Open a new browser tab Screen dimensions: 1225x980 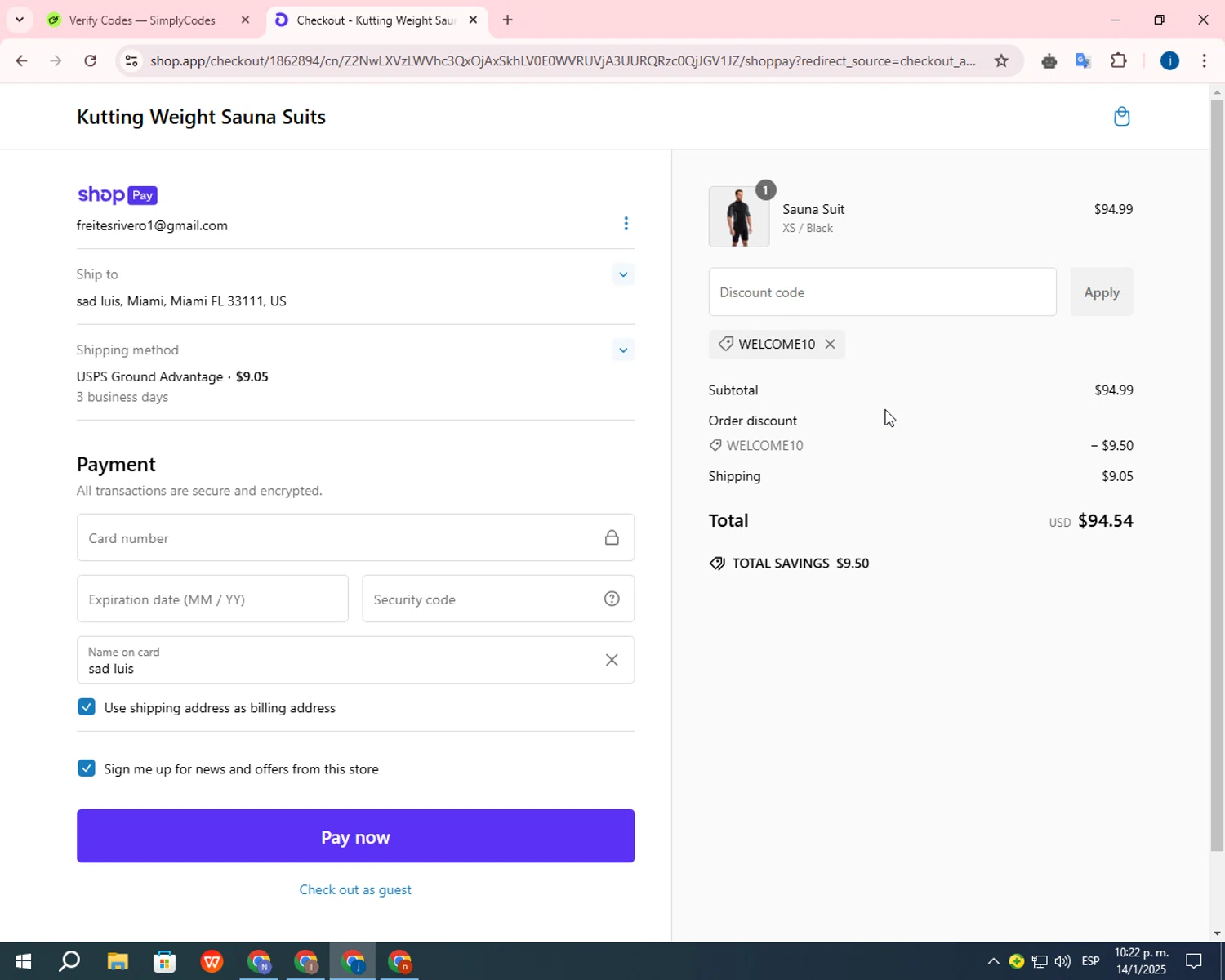click(x=507, y=20)
